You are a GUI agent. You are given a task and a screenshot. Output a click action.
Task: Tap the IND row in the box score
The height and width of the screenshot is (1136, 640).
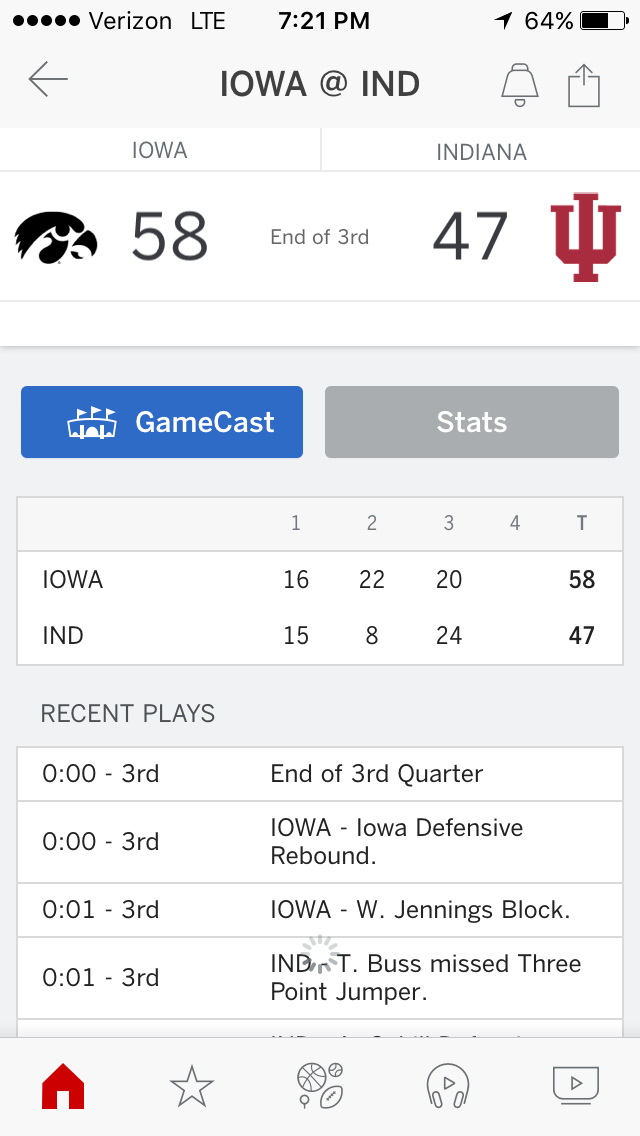320,636
